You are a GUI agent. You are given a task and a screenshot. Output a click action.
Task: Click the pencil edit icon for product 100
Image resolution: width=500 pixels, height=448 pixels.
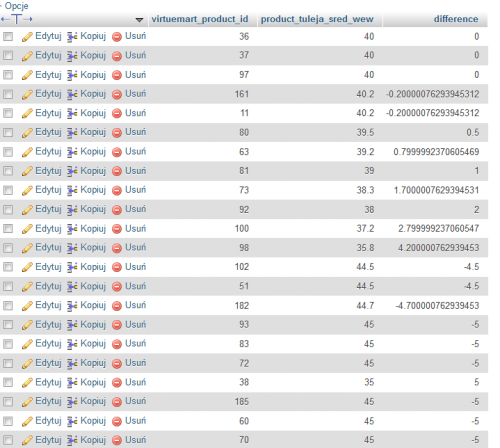(27, 229)
